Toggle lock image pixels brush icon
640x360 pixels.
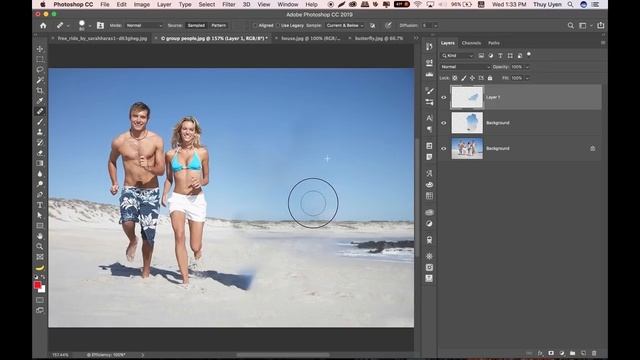pyautogui.click(x=463, y=78)
